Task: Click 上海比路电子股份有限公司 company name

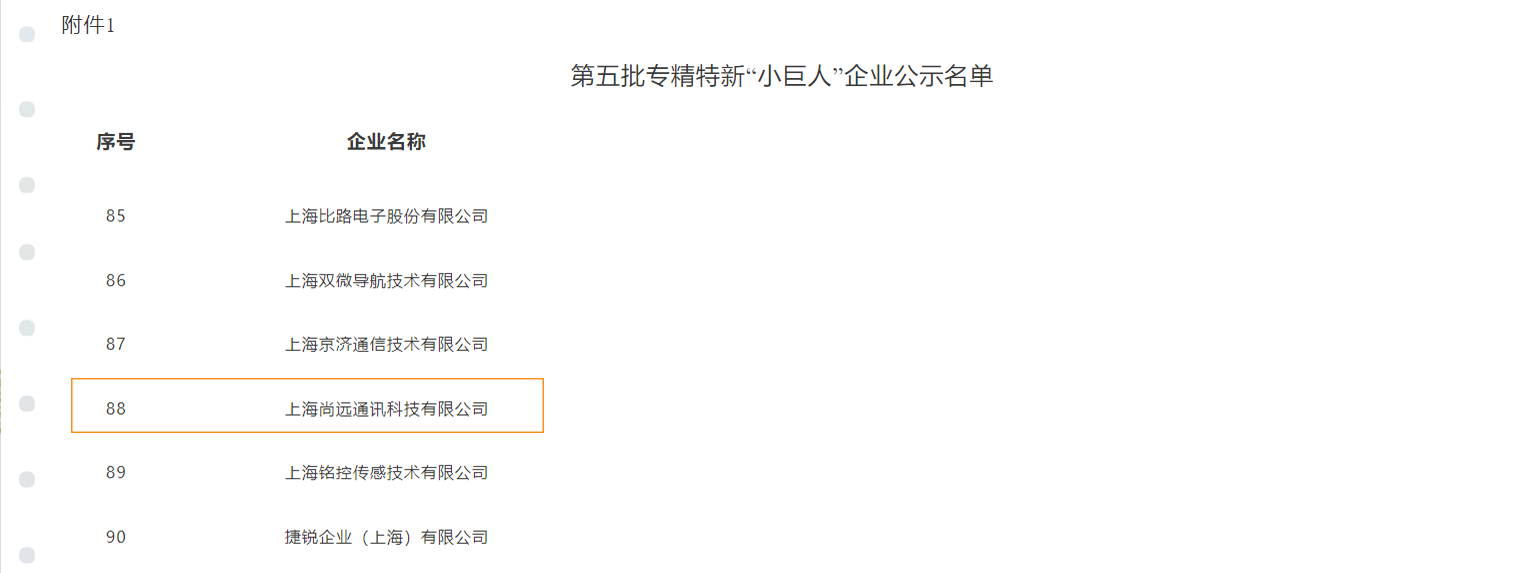Action: click(x=387, y=216)
